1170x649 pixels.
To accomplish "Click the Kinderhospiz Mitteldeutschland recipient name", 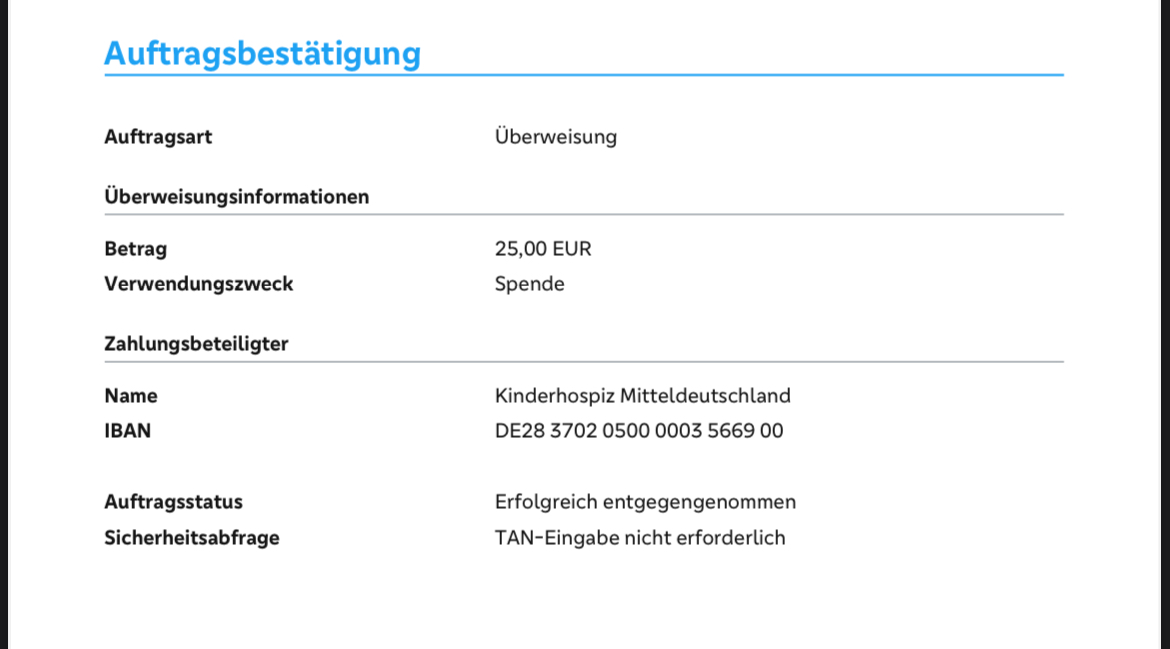I will pos(642,396).
